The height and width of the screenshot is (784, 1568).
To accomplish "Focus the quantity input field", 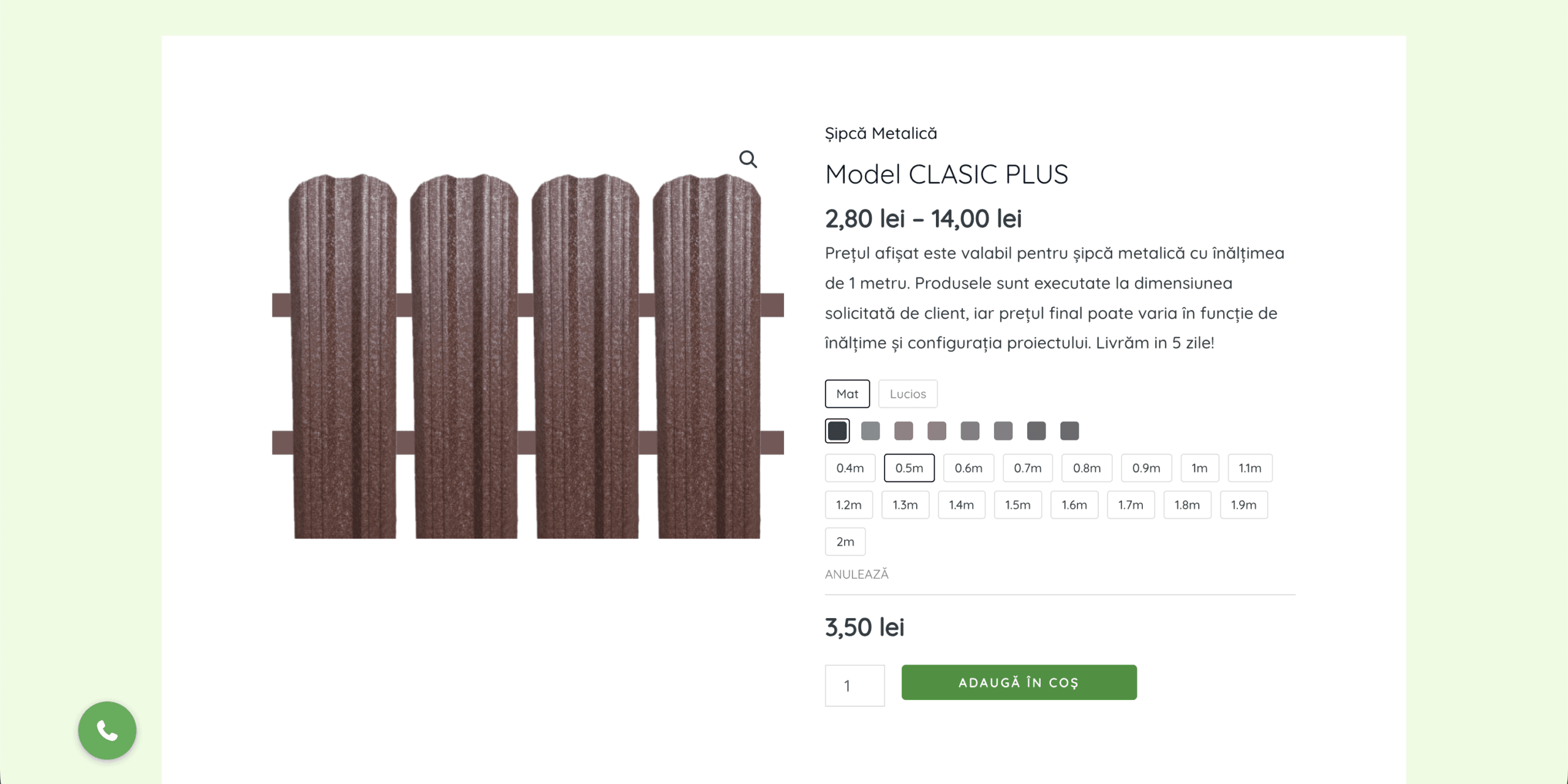I will (854, 685).
